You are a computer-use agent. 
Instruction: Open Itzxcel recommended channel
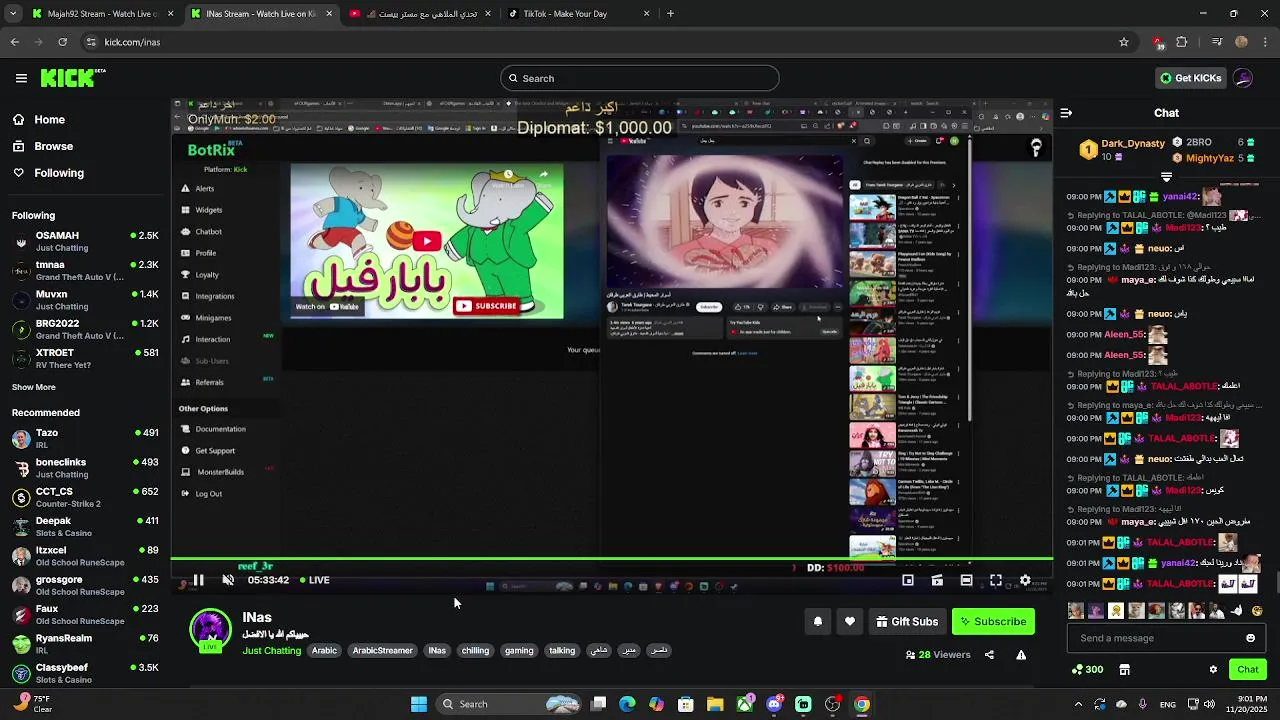[x=85, y=556]
